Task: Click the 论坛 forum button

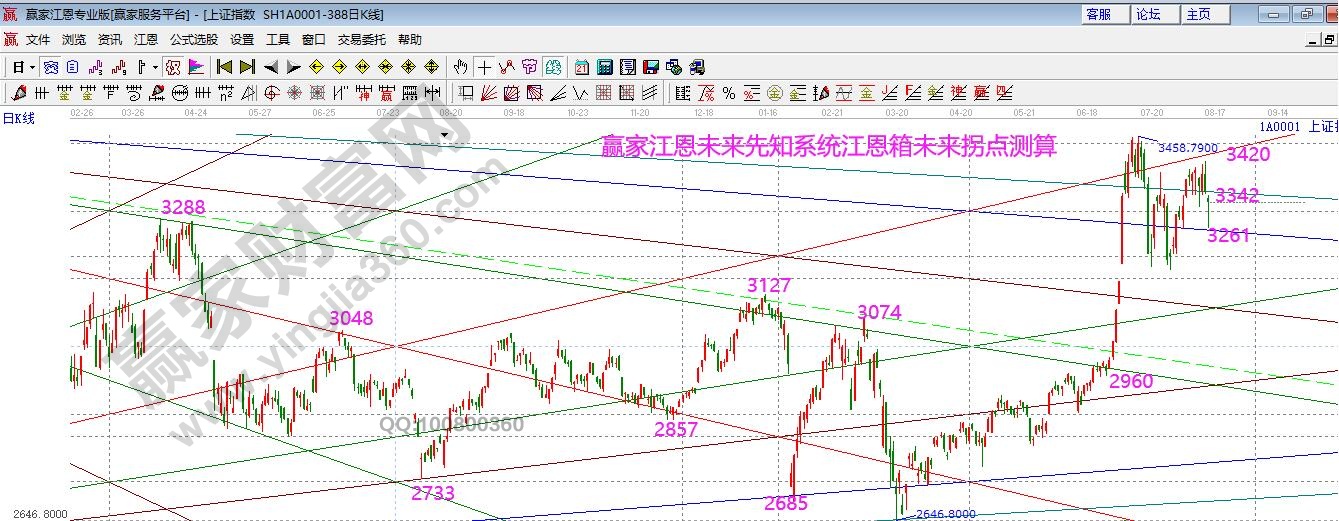Action: pyautogui.click(x=1148, y=14)
